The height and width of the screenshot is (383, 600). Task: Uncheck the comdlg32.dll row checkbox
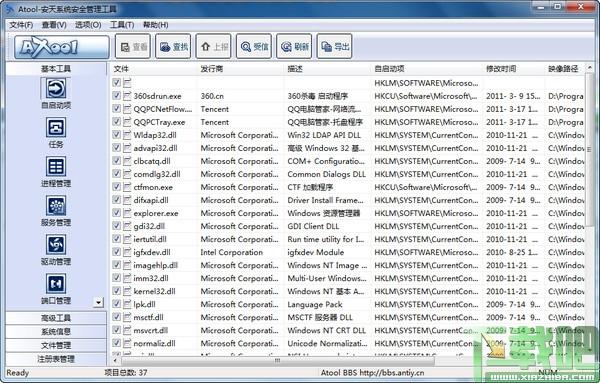116,174
